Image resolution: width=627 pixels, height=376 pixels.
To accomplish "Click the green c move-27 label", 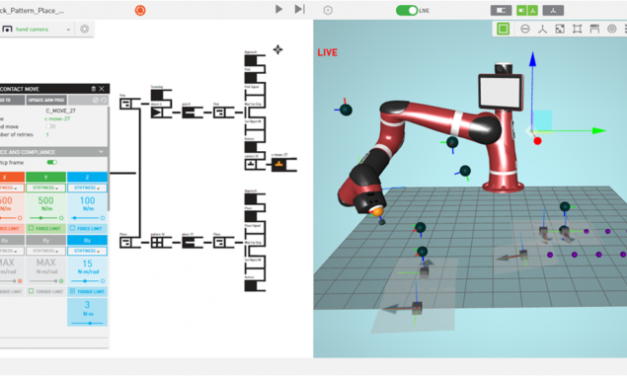I will [x=57, y=119].
